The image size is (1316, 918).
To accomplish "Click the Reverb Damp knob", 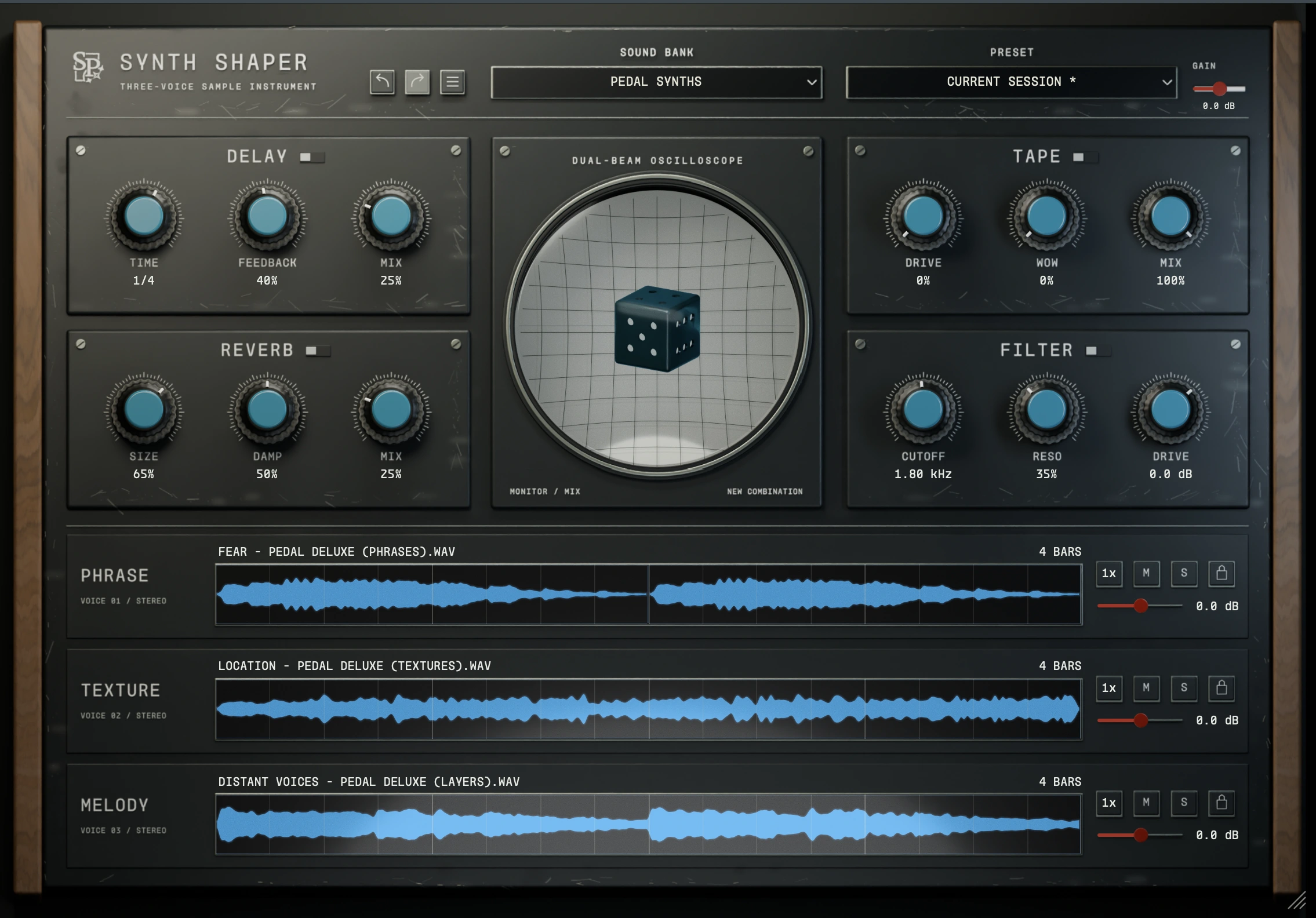I will pyautogui.click(x=267, y=410).
